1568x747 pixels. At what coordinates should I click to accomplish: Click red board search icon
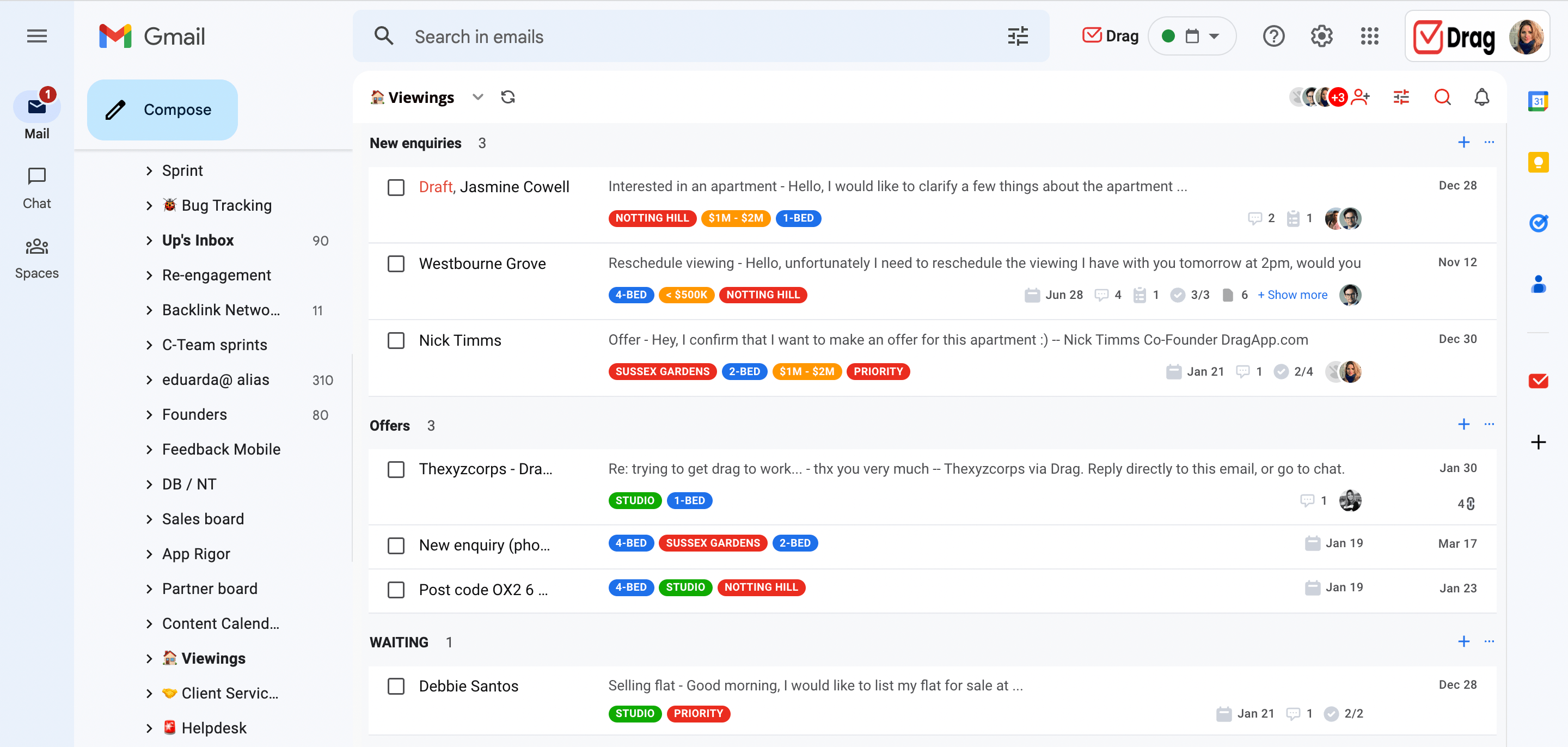pos(1443,97)
